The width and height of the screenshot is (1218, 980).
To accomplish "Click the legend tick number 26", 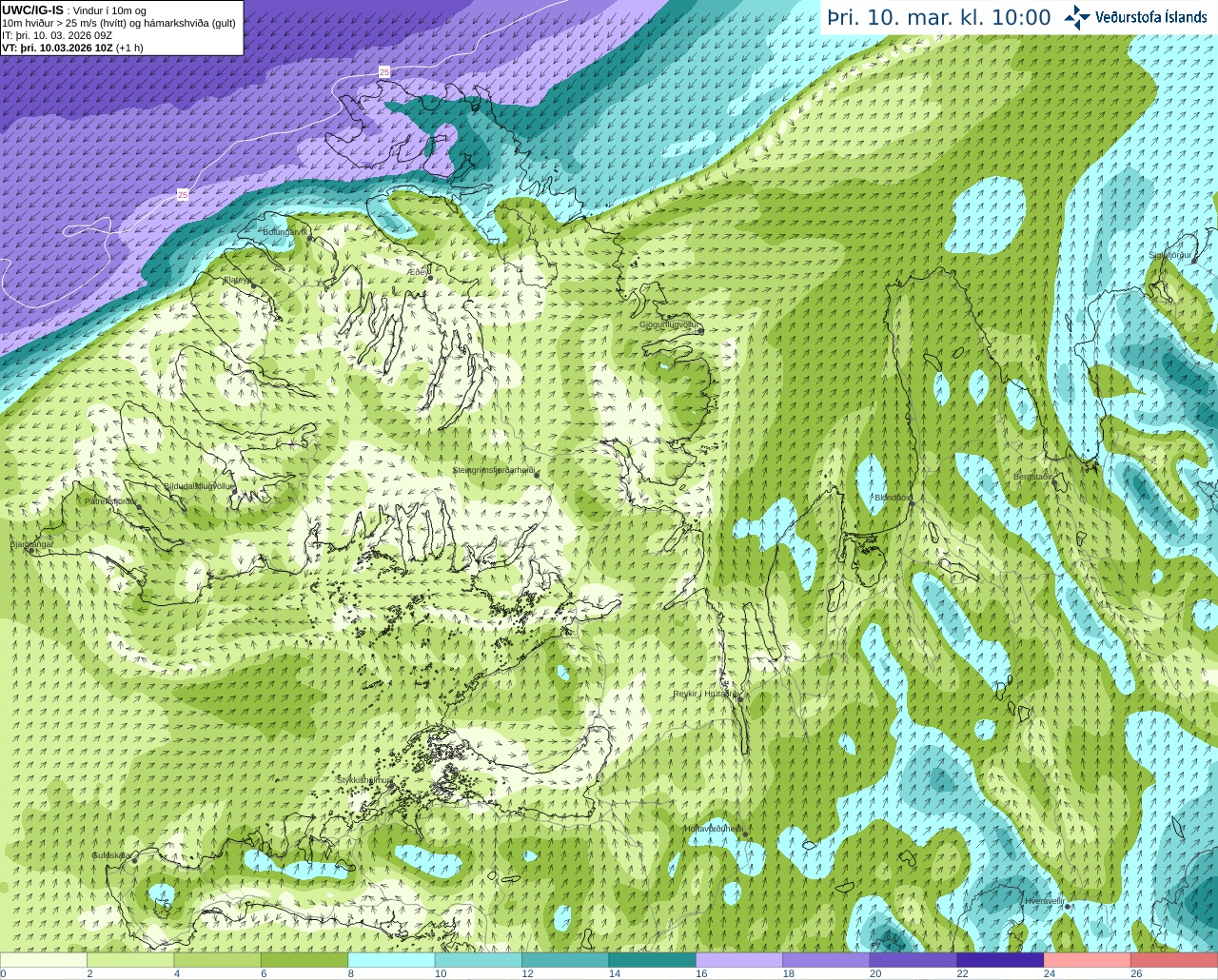I will 1136,974.
